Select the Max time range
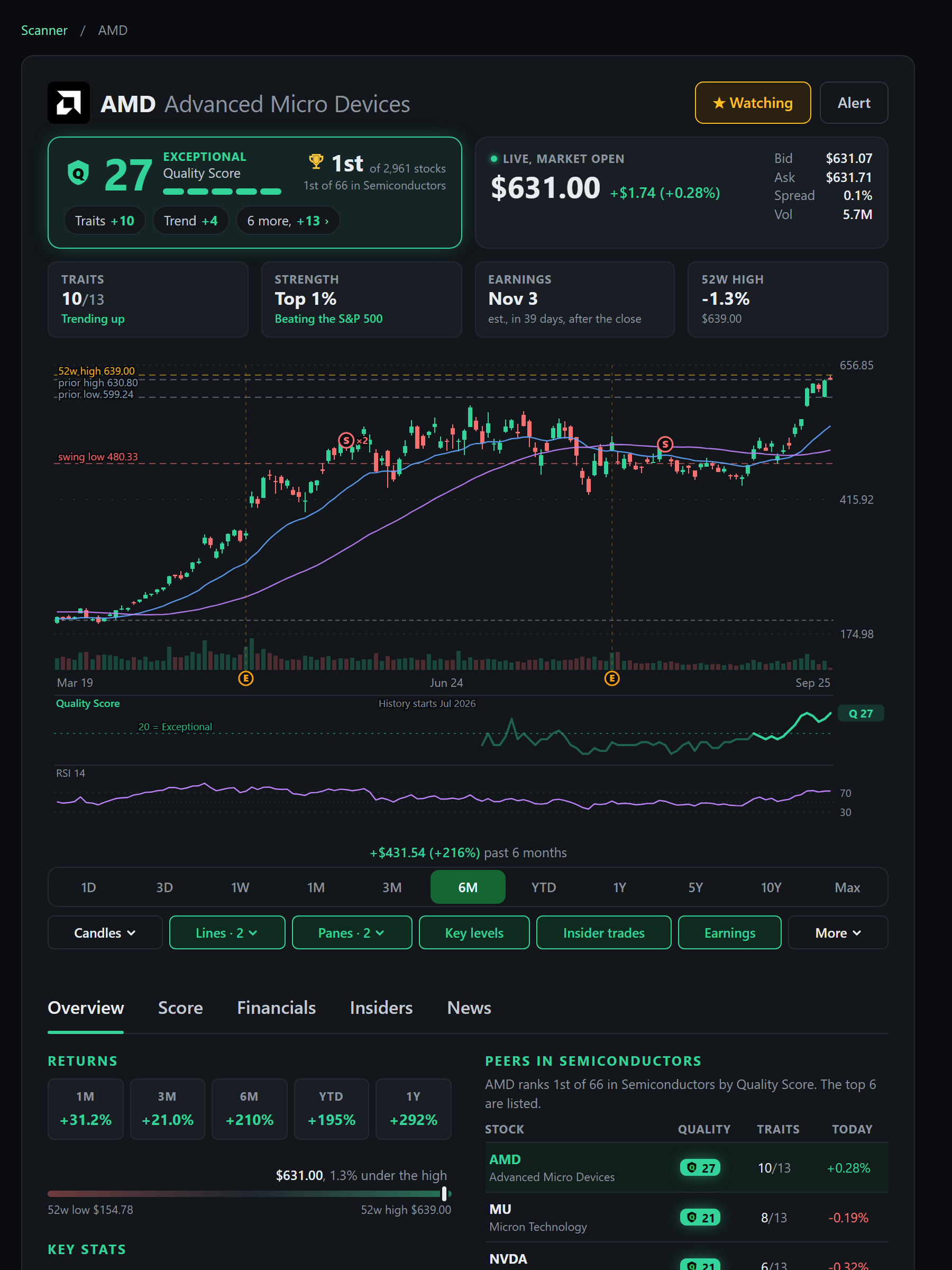 pos(847,887)
